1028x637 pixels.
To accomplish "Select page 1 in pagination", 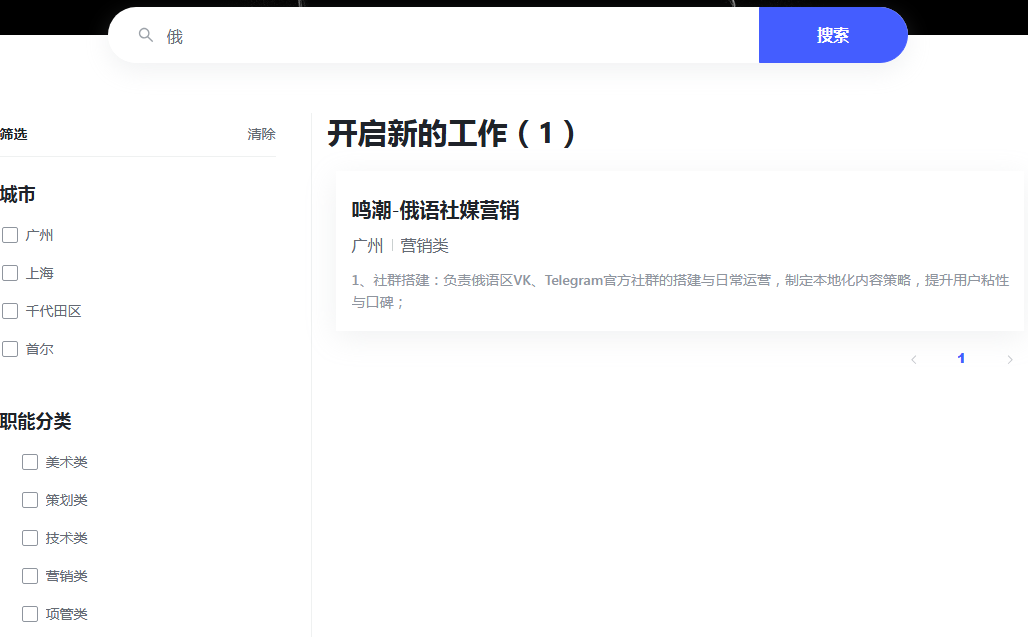I will click(961, 358).
